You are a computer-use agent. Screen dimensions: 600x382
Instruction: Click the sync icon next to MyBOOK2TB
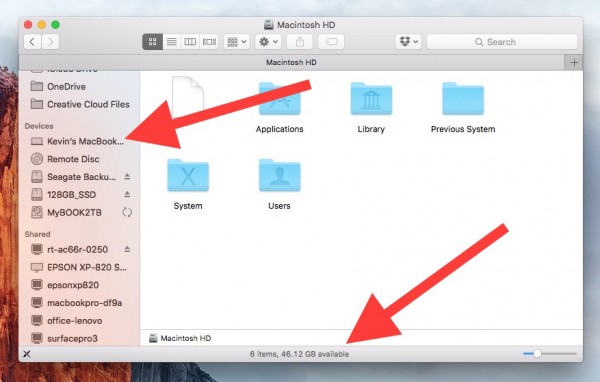click(127, 212)
